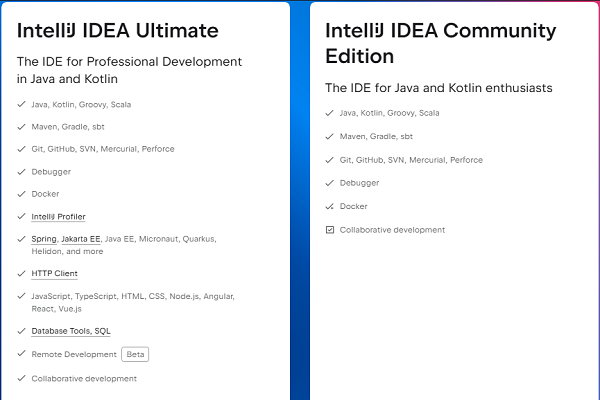Click "Git, GitHub, SVN, Mercurial, Perforce" under Community
600x400 pixels.
411,160
